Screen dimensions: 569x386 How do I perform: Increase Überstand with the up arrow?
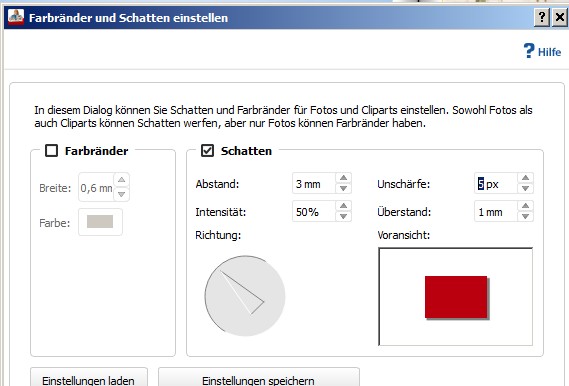(525, 206)
